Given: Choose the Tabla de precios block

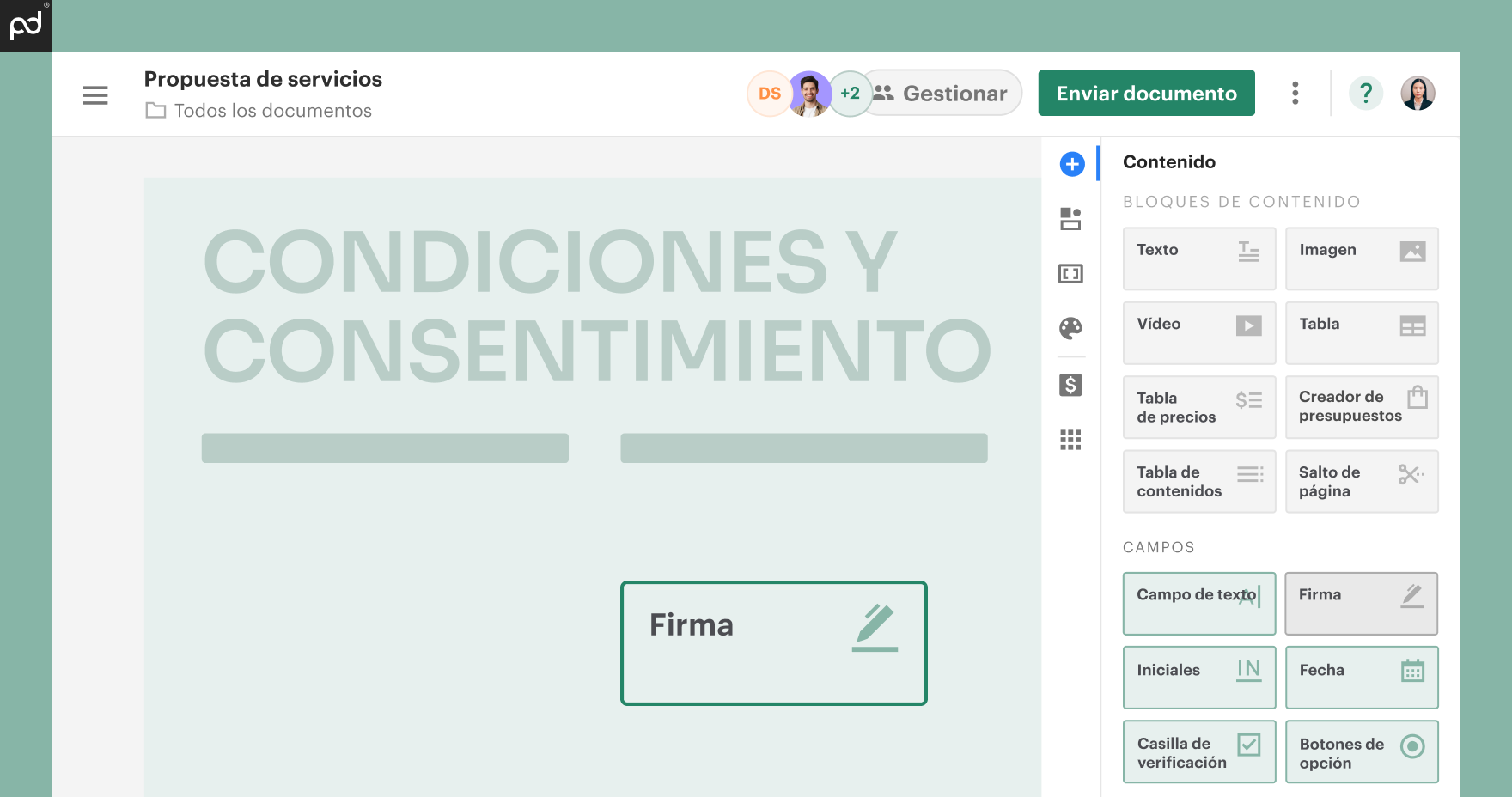Looking at the screenshot, I should [x=1198, y=407].
